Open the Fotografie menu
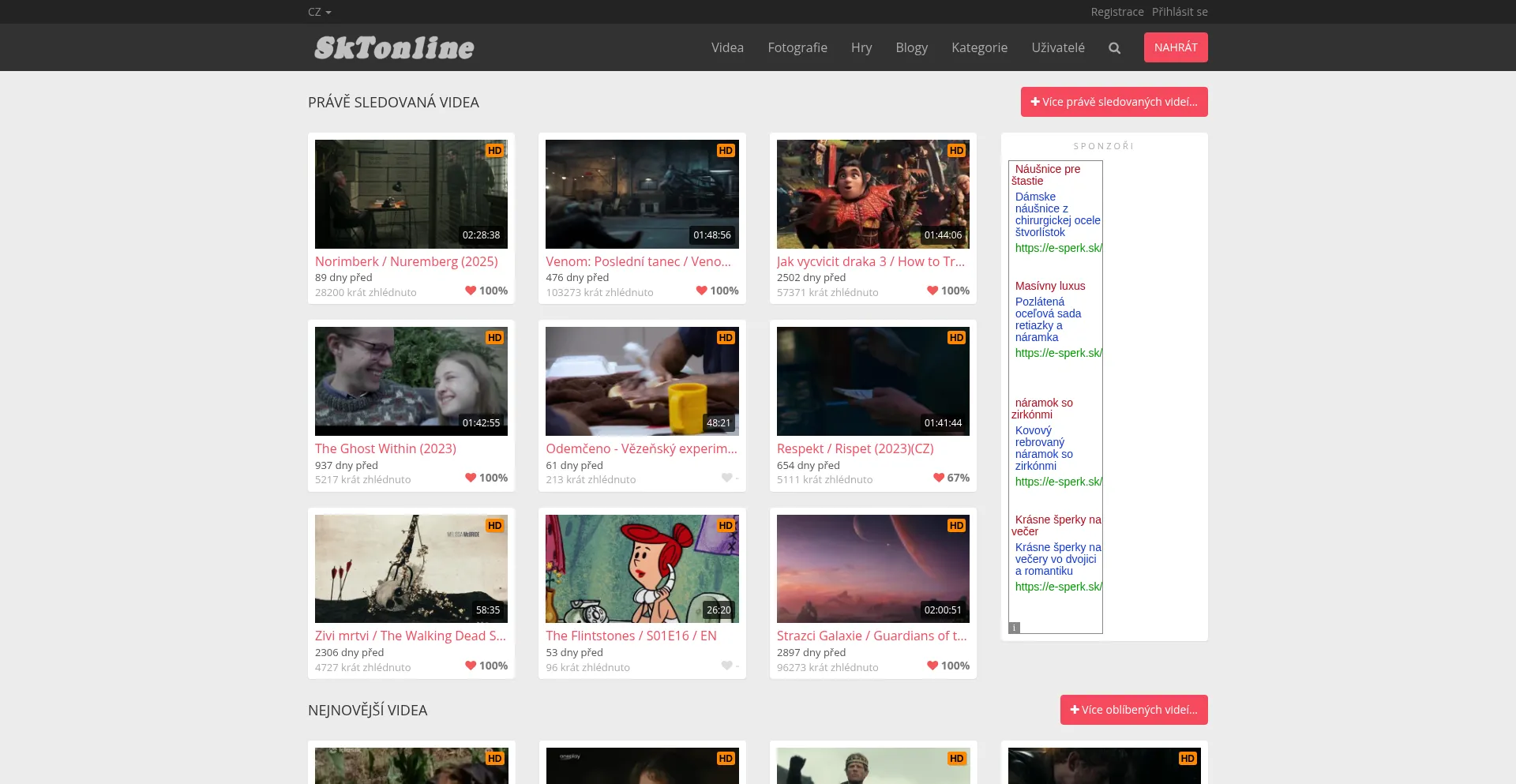The image size is (1516, 784). click(x=797, y=47)
